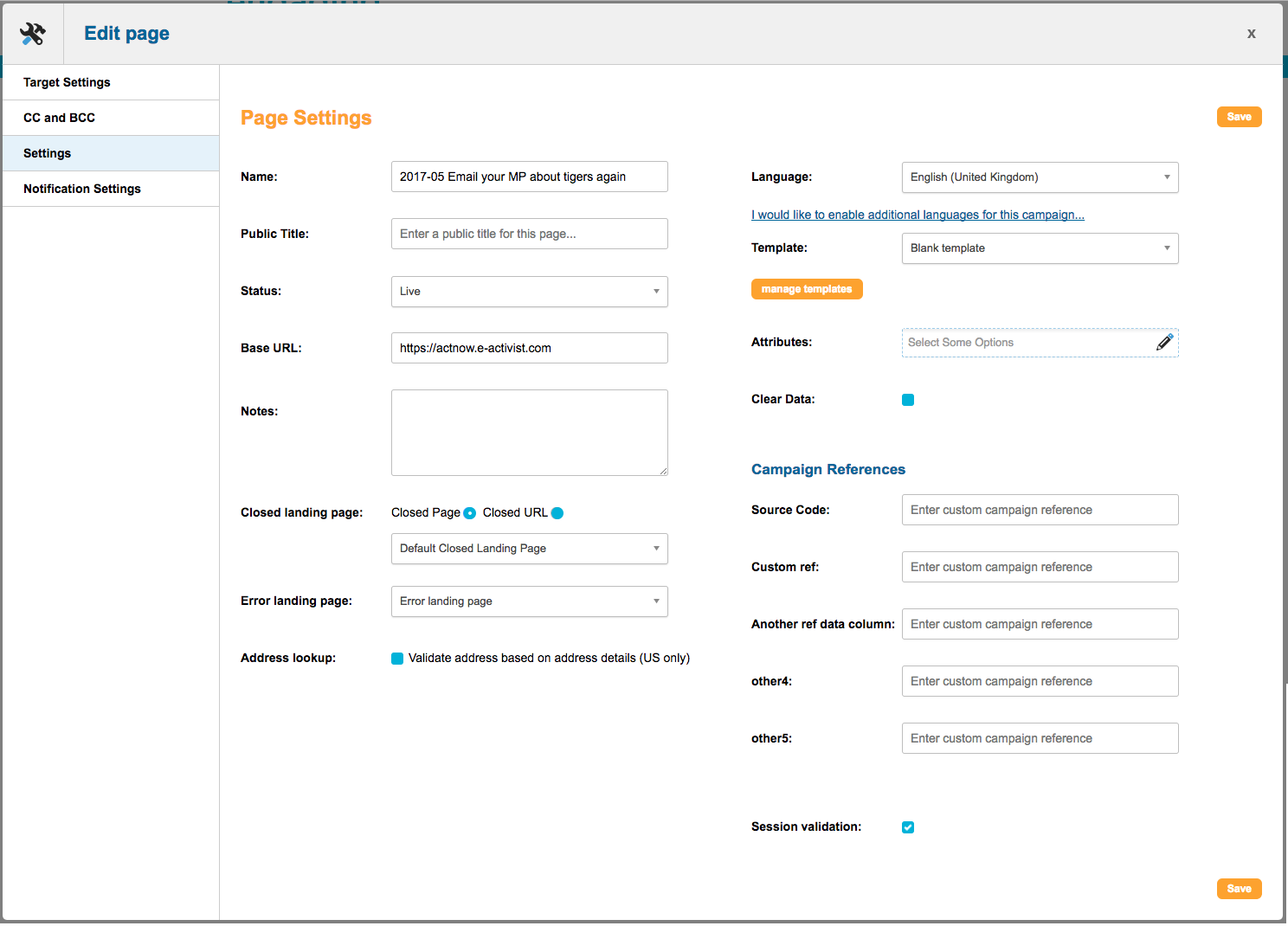Click the pencil icon in Attributes field
1288x926 pixels.
[x=1164, y=343]
